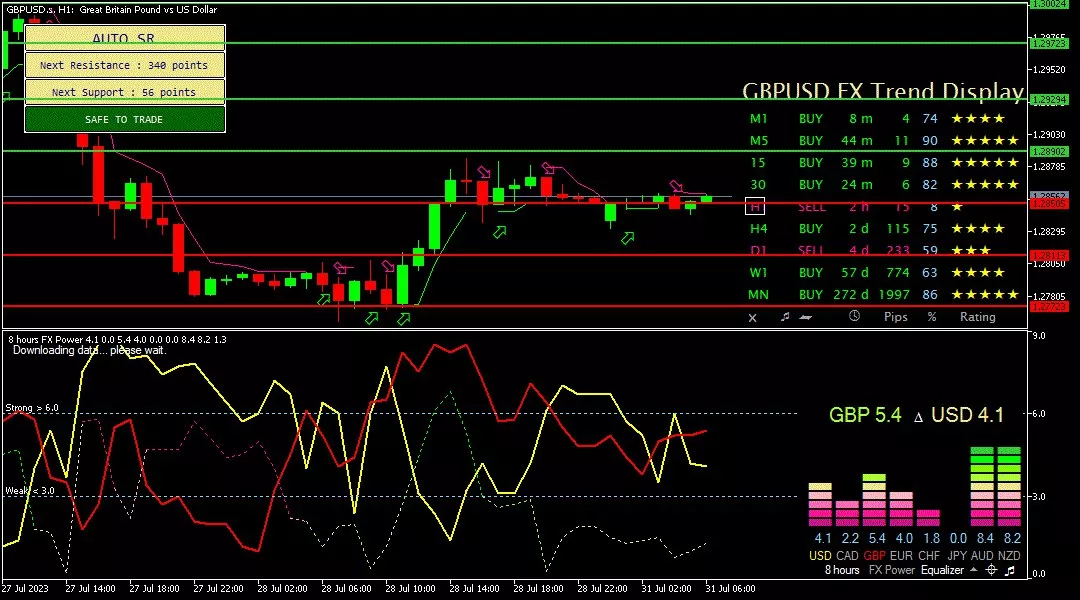Collapse FX Power panel with the up triangle
1080x600 pixels.
coord(973,570)
